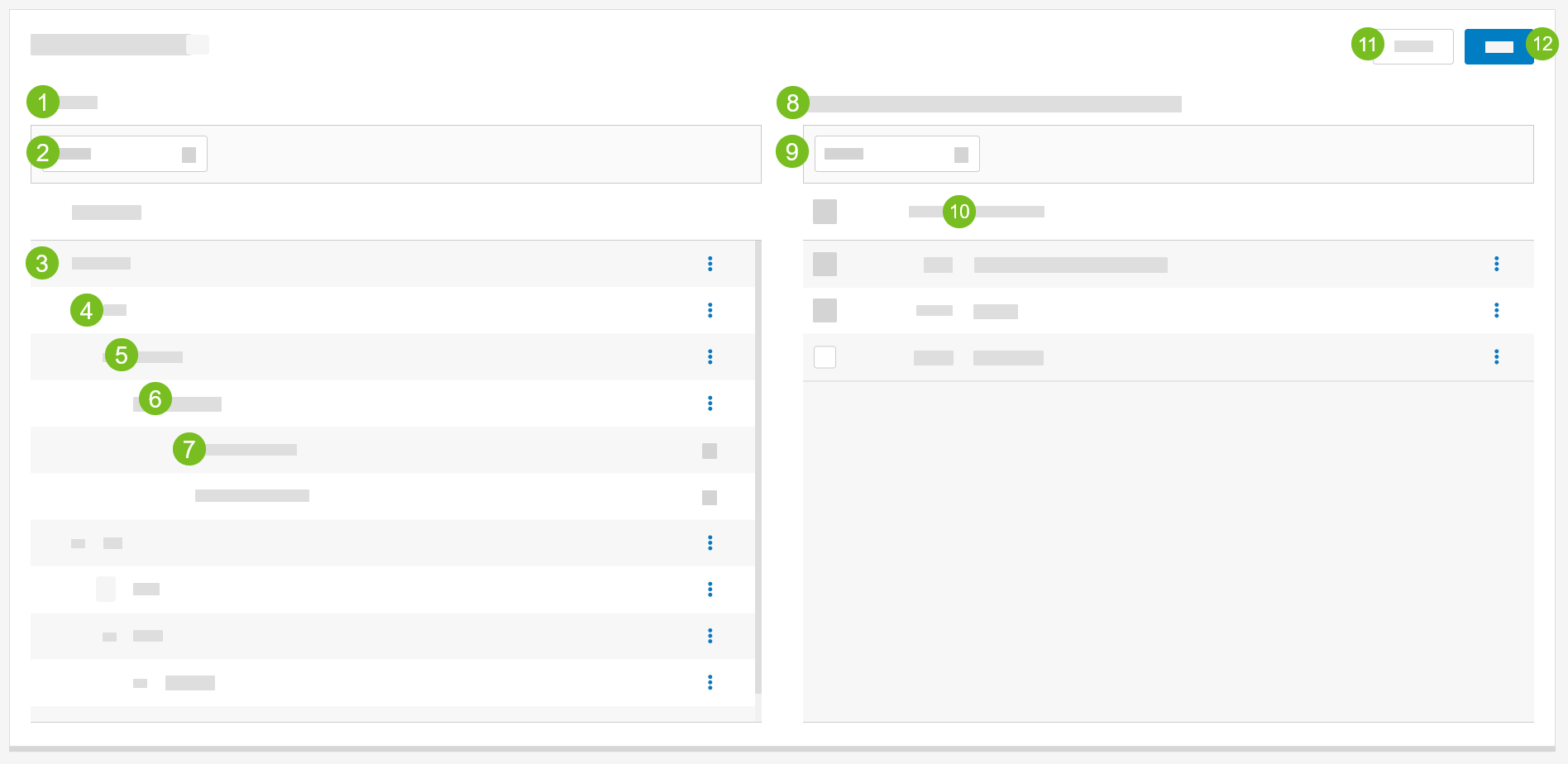Screen dimensions: 1568x764
Task: Toggle the checkbox in the first right-table row
Action: [825, 265]
